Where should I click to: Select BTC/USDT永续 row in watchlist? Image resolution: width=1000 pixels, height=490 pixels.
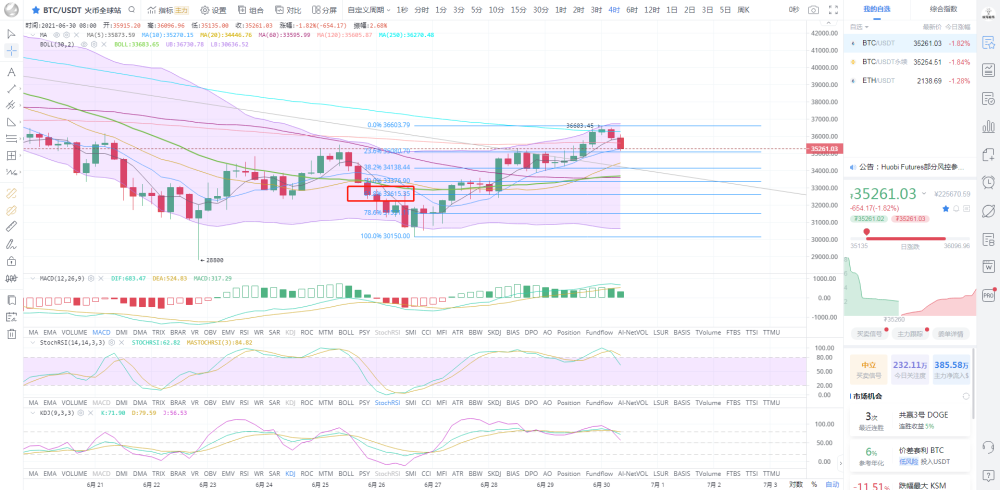(910, 62)
